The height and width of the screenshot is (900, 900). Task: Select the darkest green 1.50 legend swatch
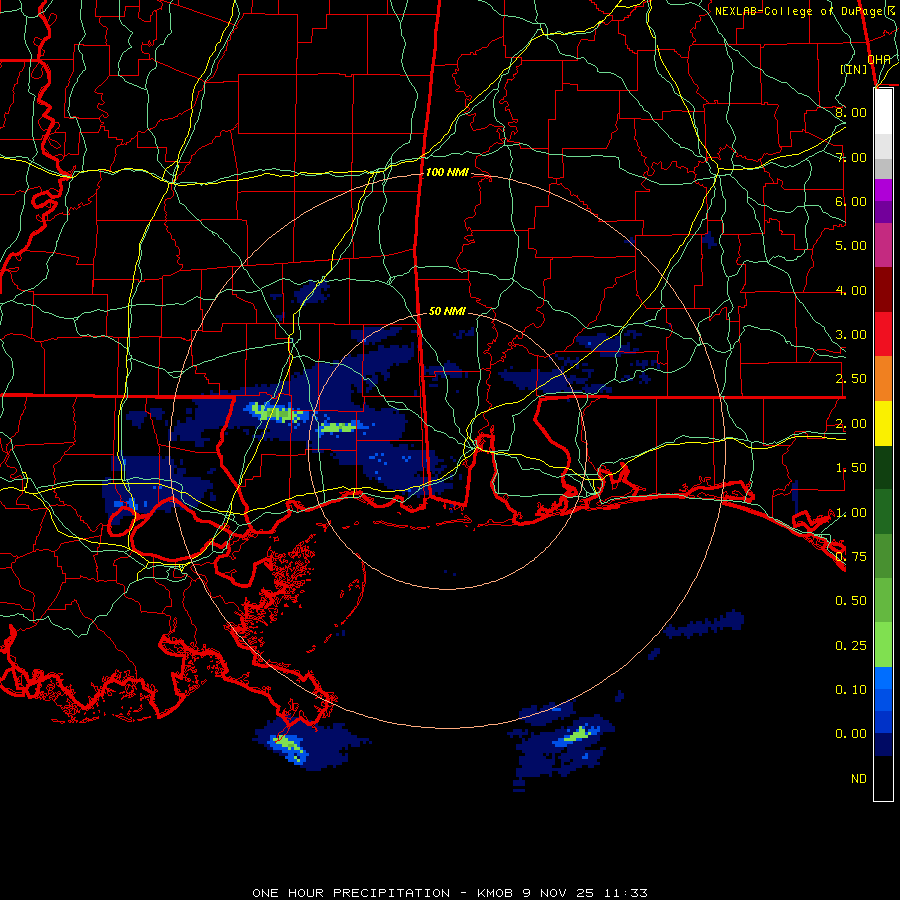[883, 468]
